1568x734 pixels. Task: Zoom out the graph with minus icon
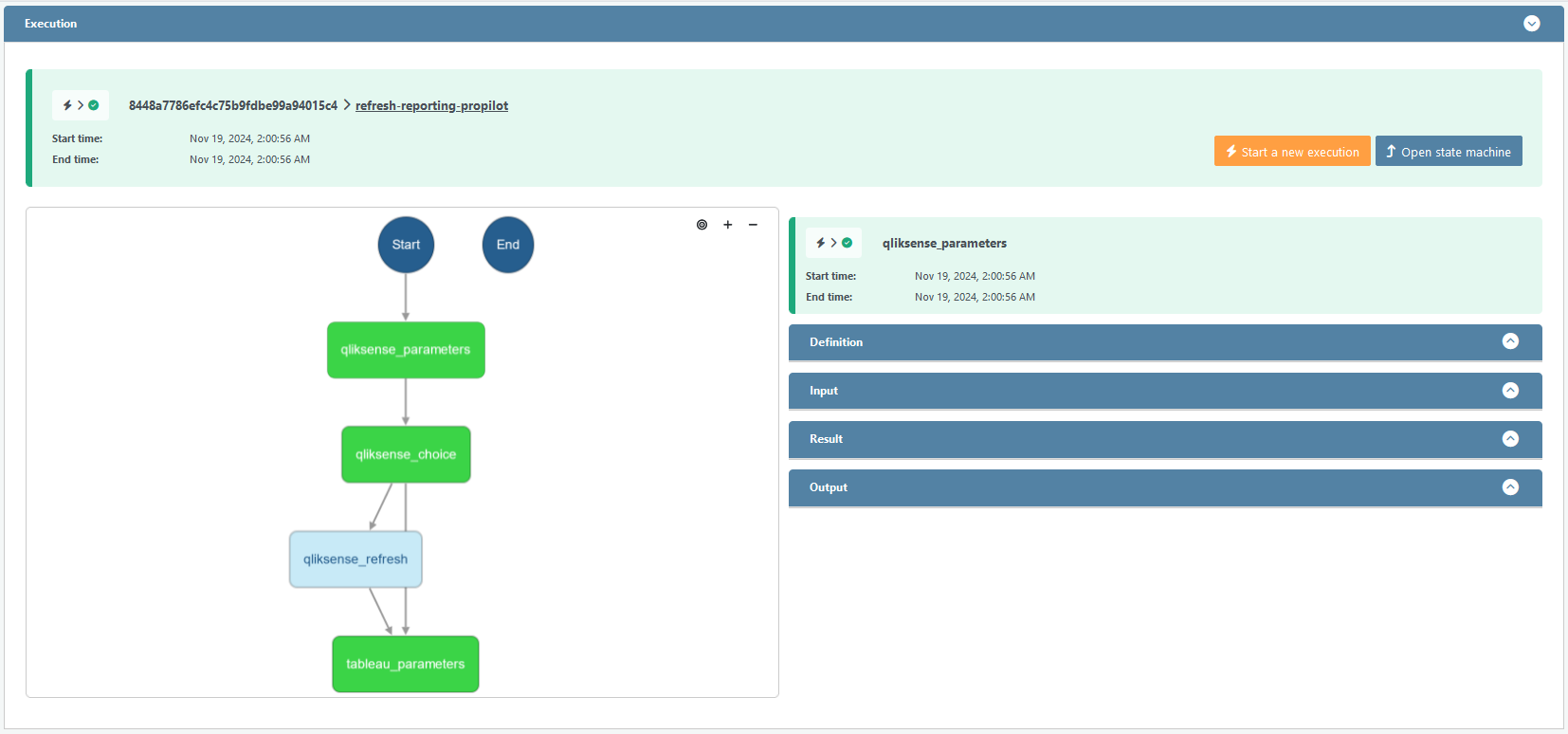tap(753, 225)
